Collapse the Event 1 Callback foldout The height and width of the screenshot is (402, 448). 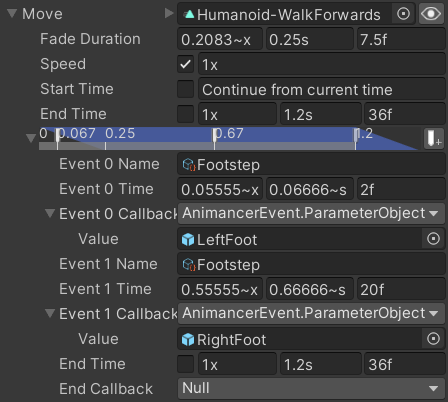point(50,313)
